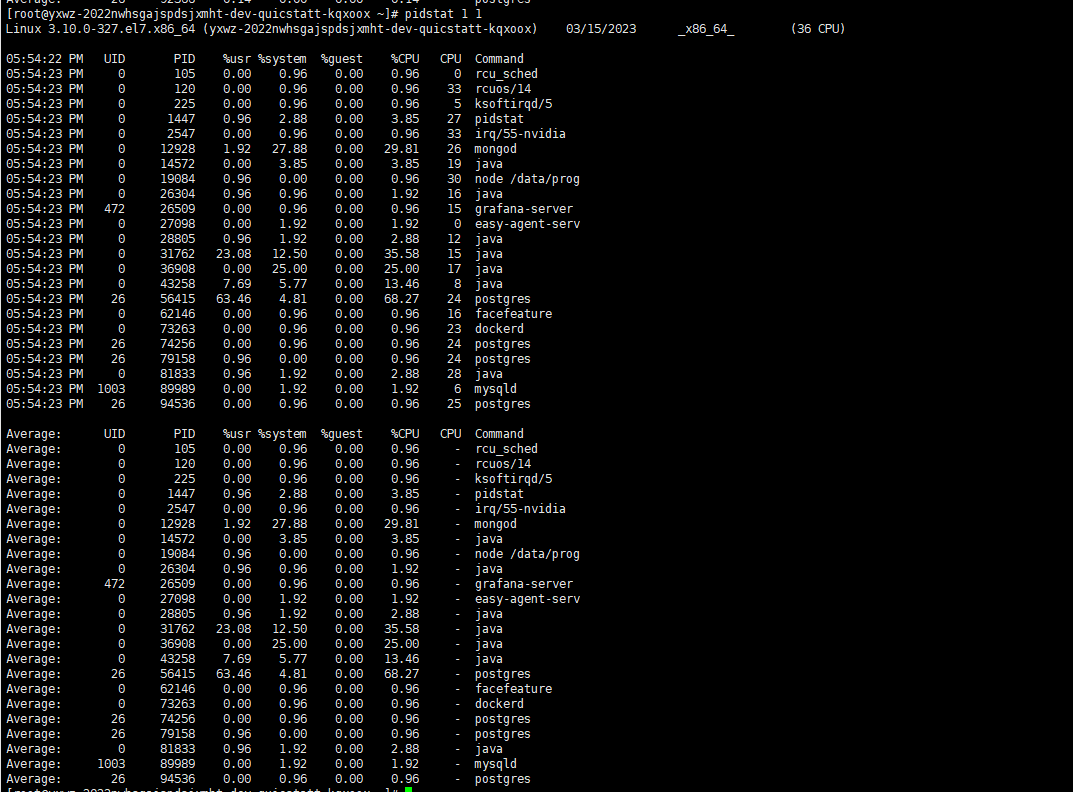Click PID "56415" in the 05:54:23 PM row
The image size is (1073, 792).
click(177, 299)
